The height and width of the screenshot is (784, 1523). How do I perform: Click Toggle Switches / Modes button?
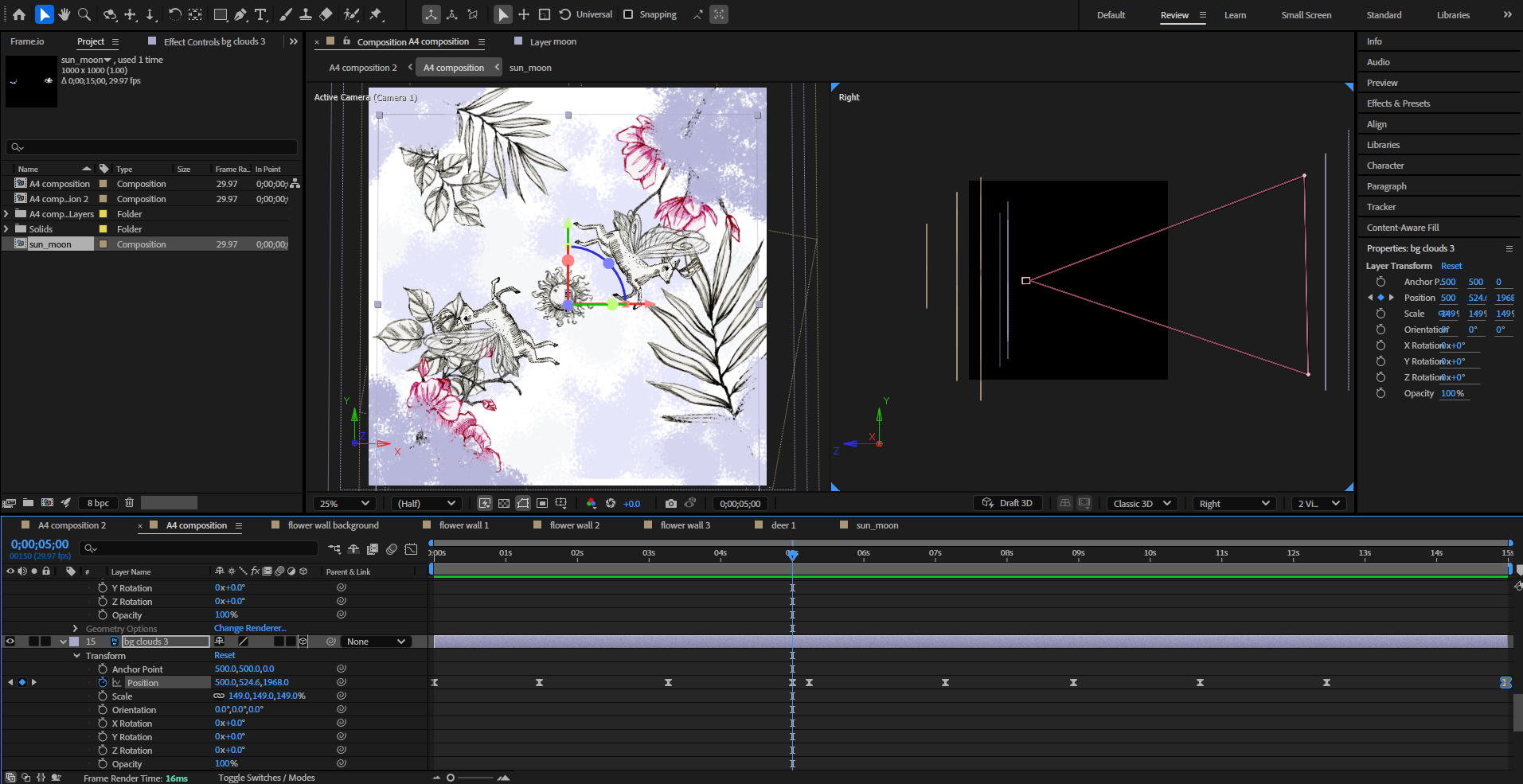click(x=266, y=778)
